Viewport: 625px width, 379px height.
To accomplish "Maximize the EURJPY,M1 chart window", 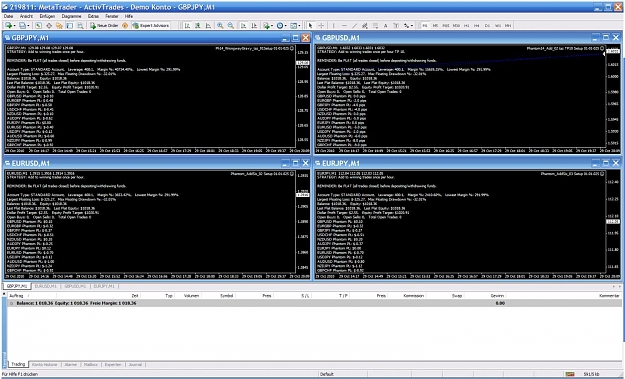I will click(605, 163).
